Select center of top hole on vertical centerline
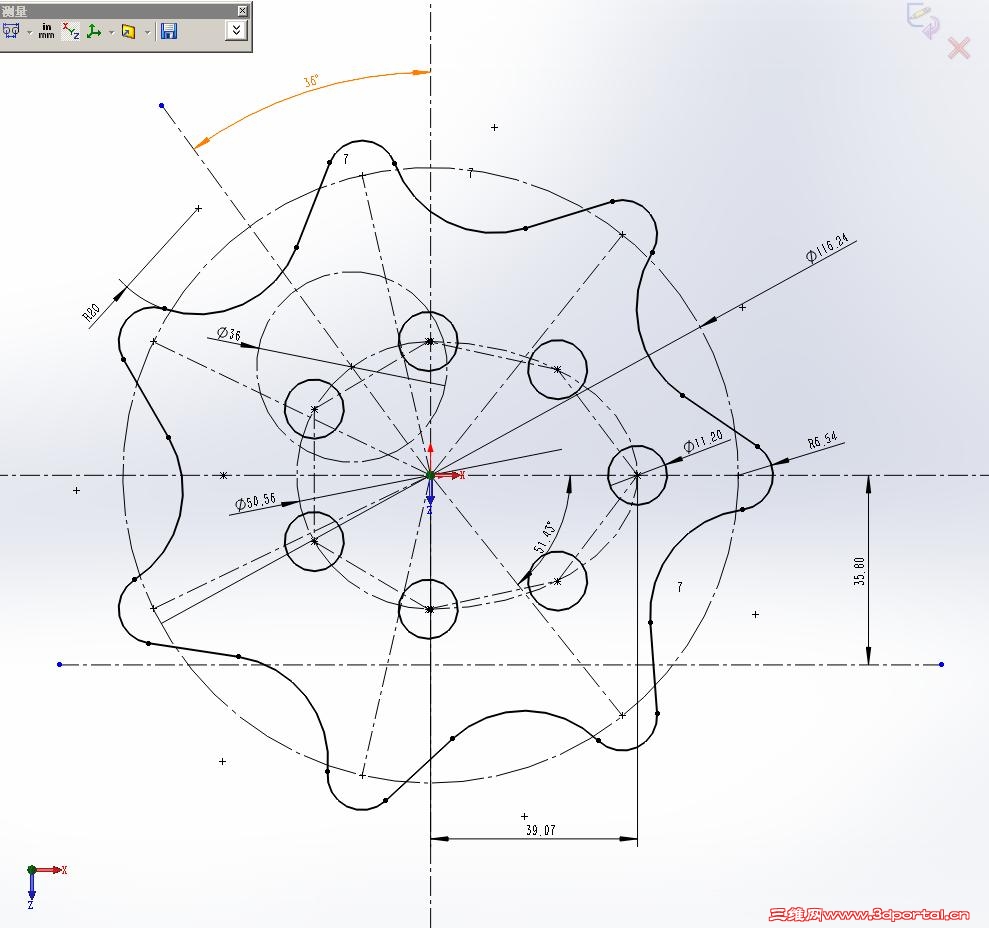Screen dimensions: 989x928 pos(430,341)
